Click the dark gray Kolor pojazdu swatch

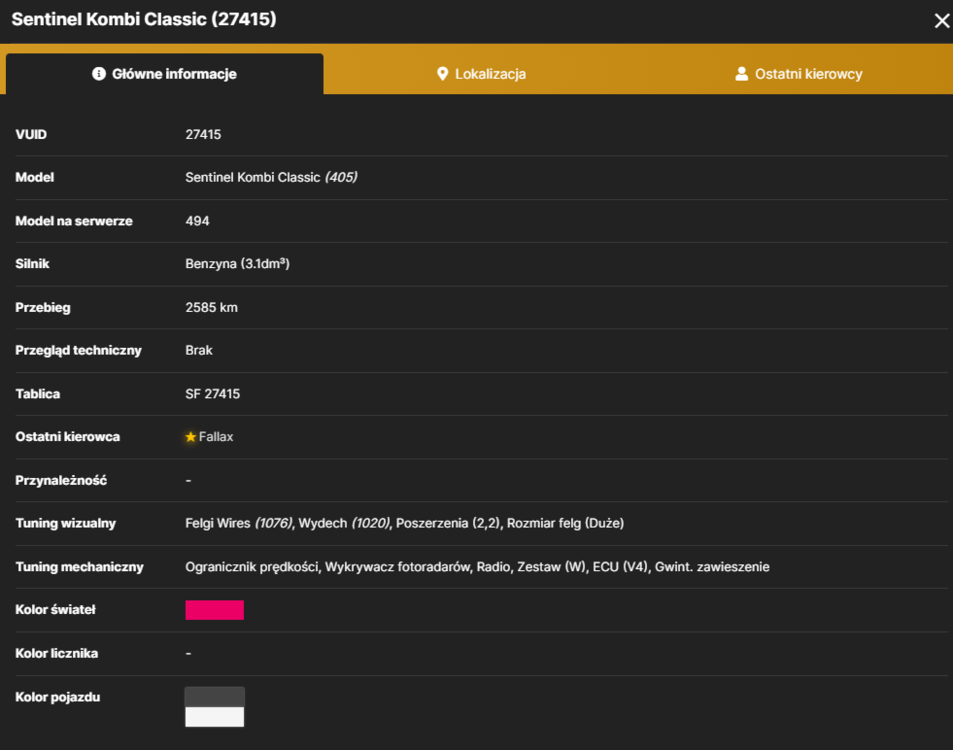pos(215,697)
